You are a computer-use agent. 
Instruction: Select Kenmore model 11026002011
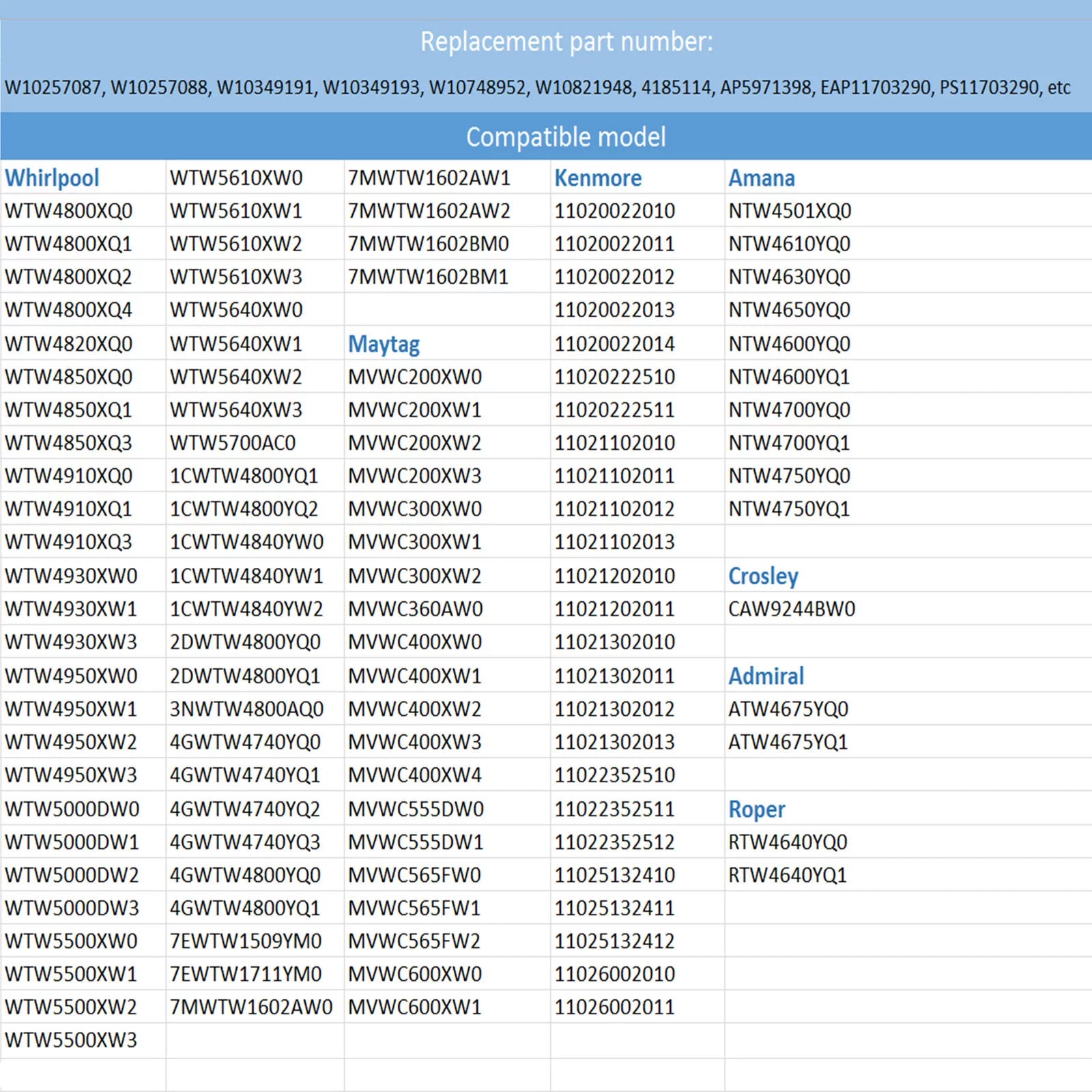[x=614, y=1007]
